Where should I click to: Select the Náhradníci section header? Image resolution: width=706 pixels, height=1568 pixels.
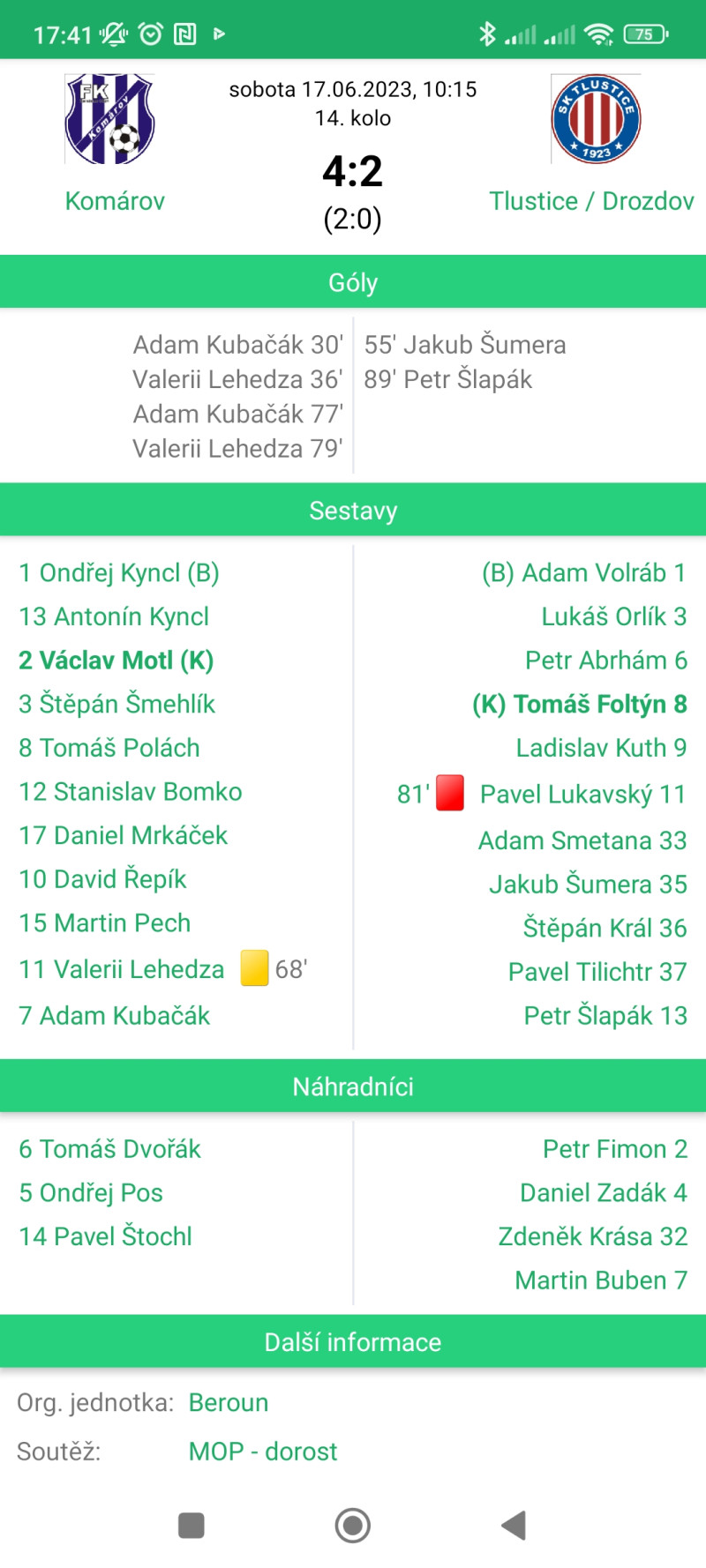(353, 1086)
